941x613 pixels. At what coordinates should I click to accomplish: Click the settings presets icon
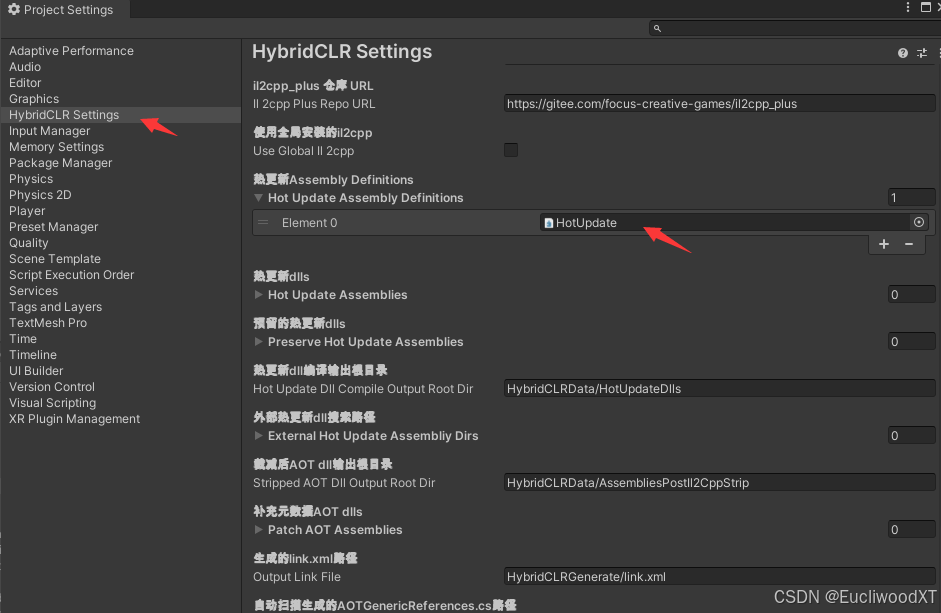921,52
